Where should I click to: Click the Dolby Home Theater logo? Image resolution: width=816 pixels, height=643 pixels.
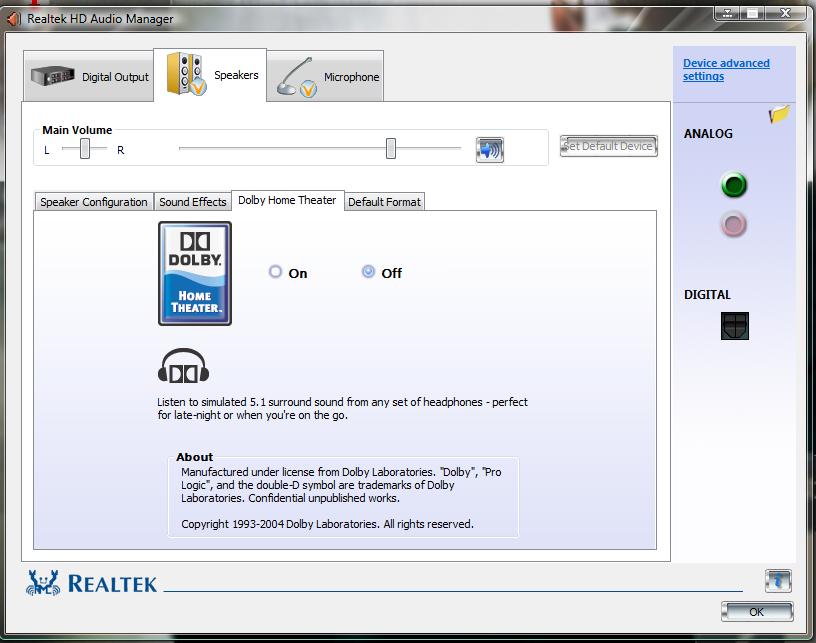[195, 274]
